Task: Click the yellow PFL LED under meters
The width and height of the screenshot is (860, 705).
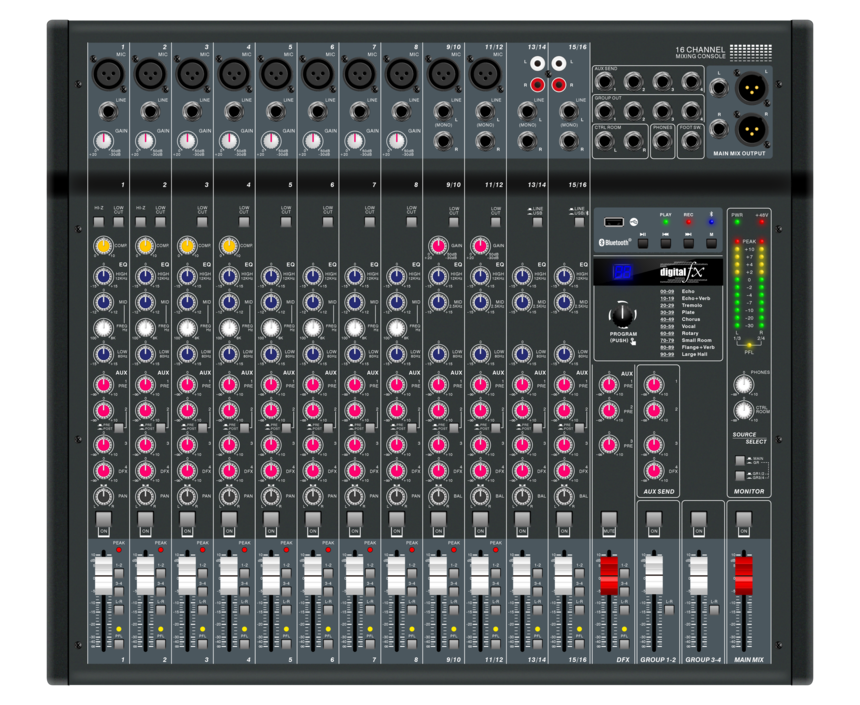Action: coord(749,345)
